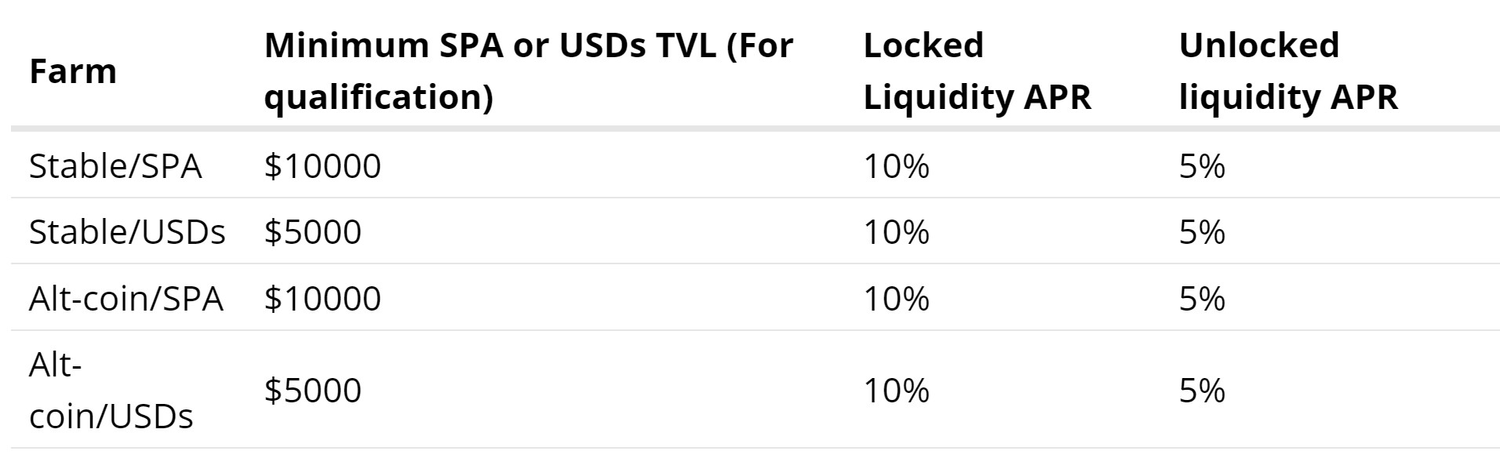Screen dimensions: 1500x476
Task: Select the 5% unlocked APR for Stable/USDs
Action: point(1202,233)
